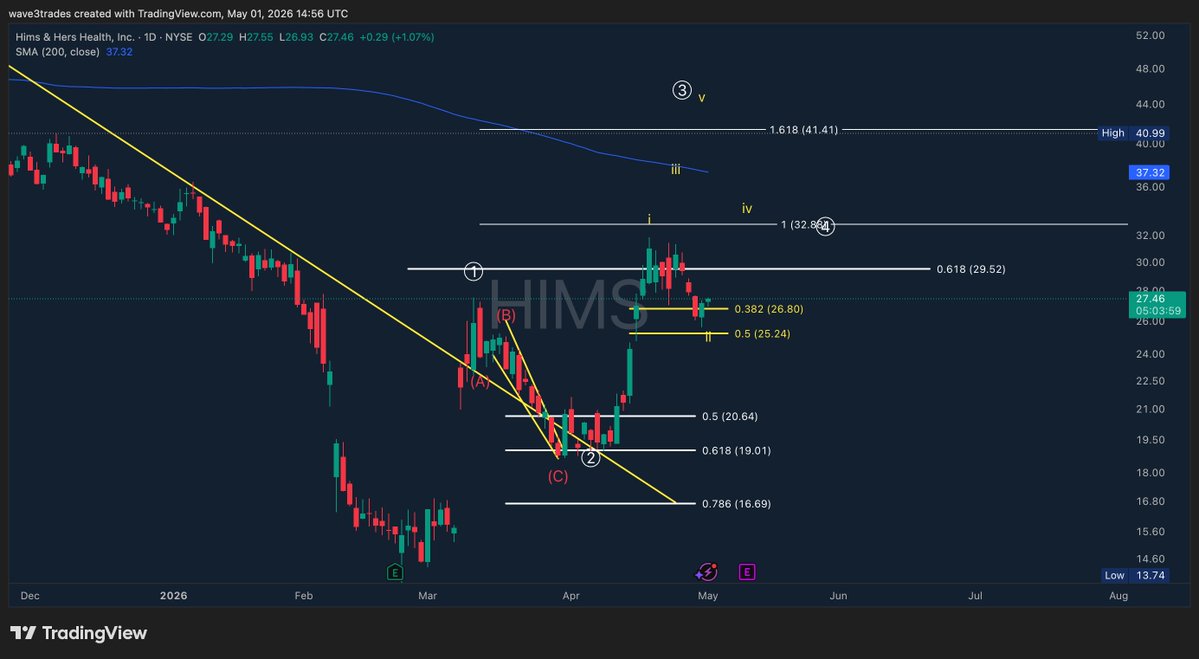Click the green 27.46 current price tag
This screenshot has width=1199, height=659.
1157,304
